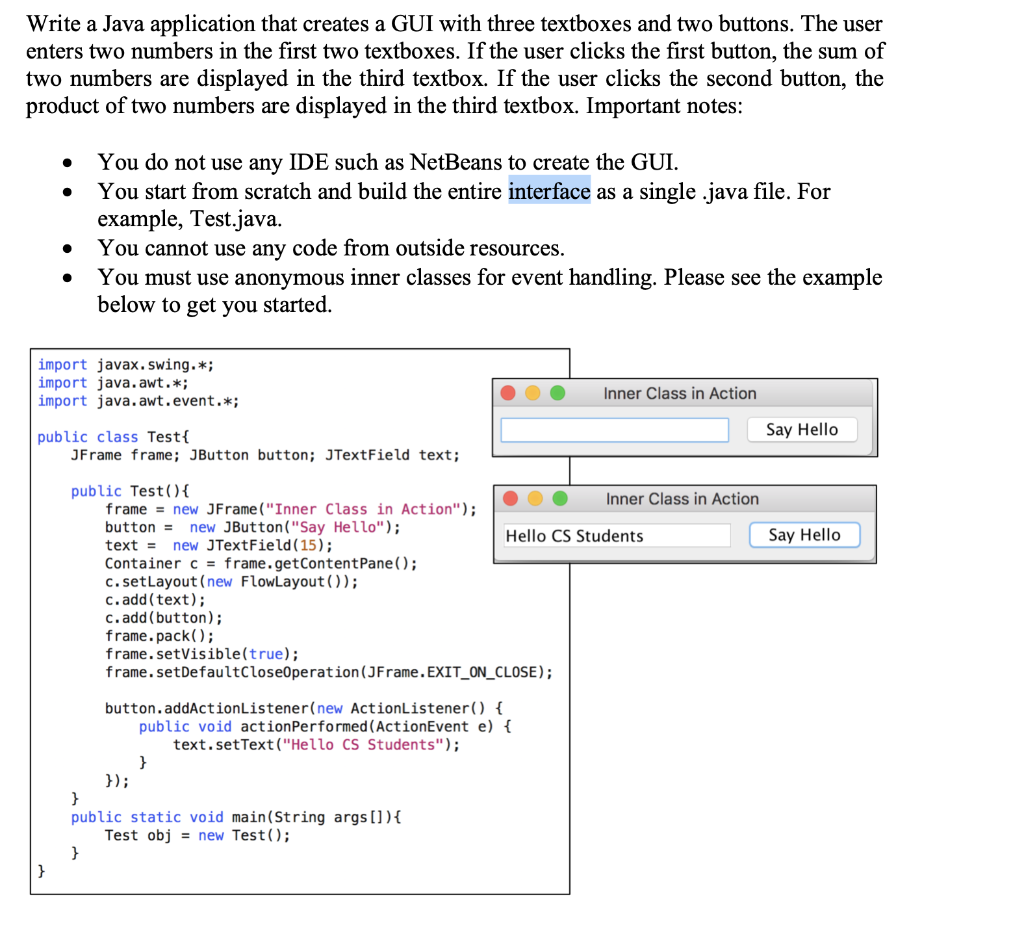Click the words example, Test.java.

(190, 219)
